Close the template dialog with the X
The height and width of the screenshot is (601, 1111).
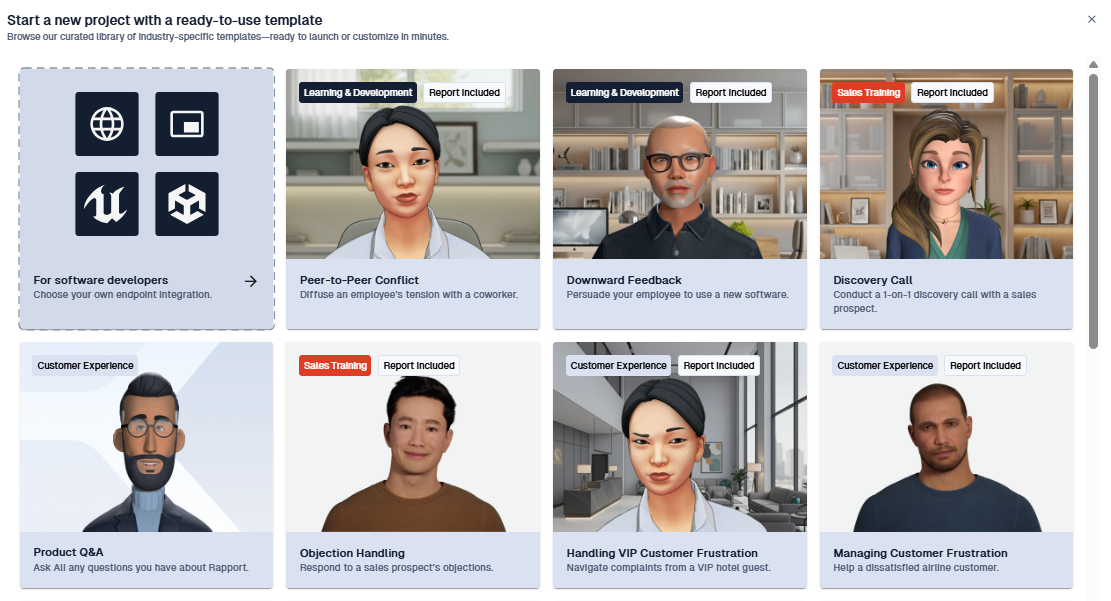point(1091,19)
